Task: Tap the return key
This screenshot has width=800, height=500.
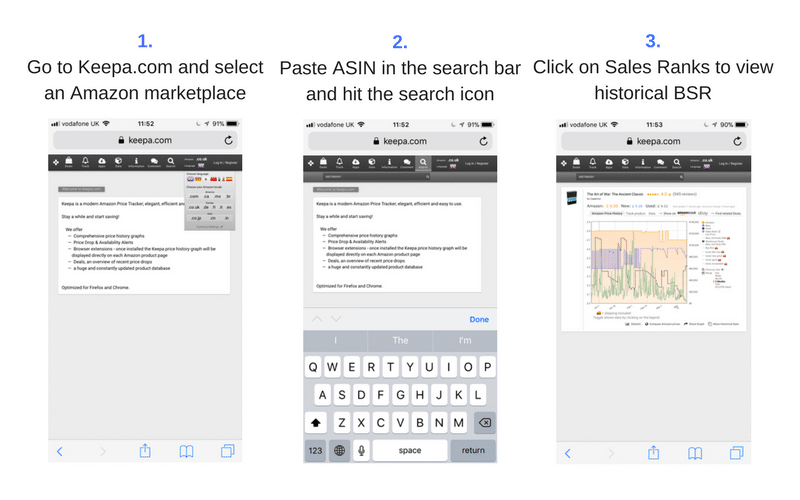Action: coord(473,450)
